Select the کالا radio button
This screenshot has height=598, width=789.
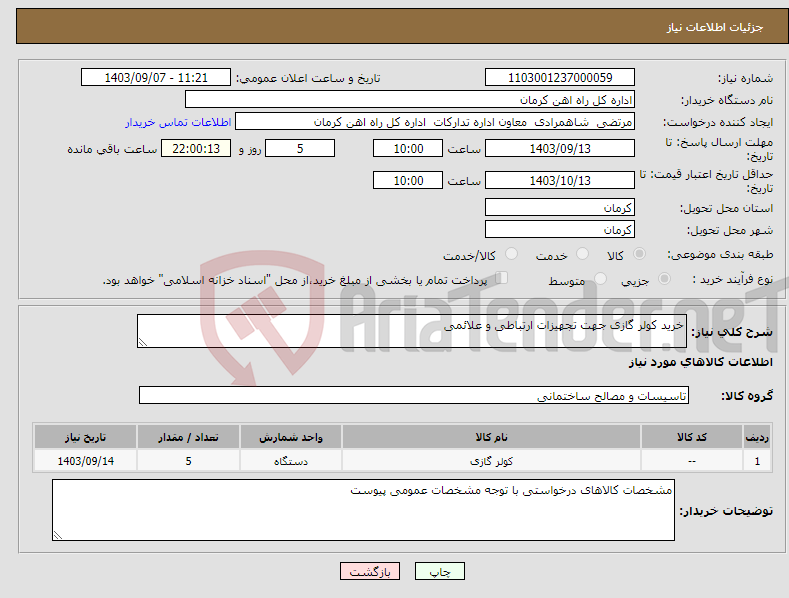639,254
